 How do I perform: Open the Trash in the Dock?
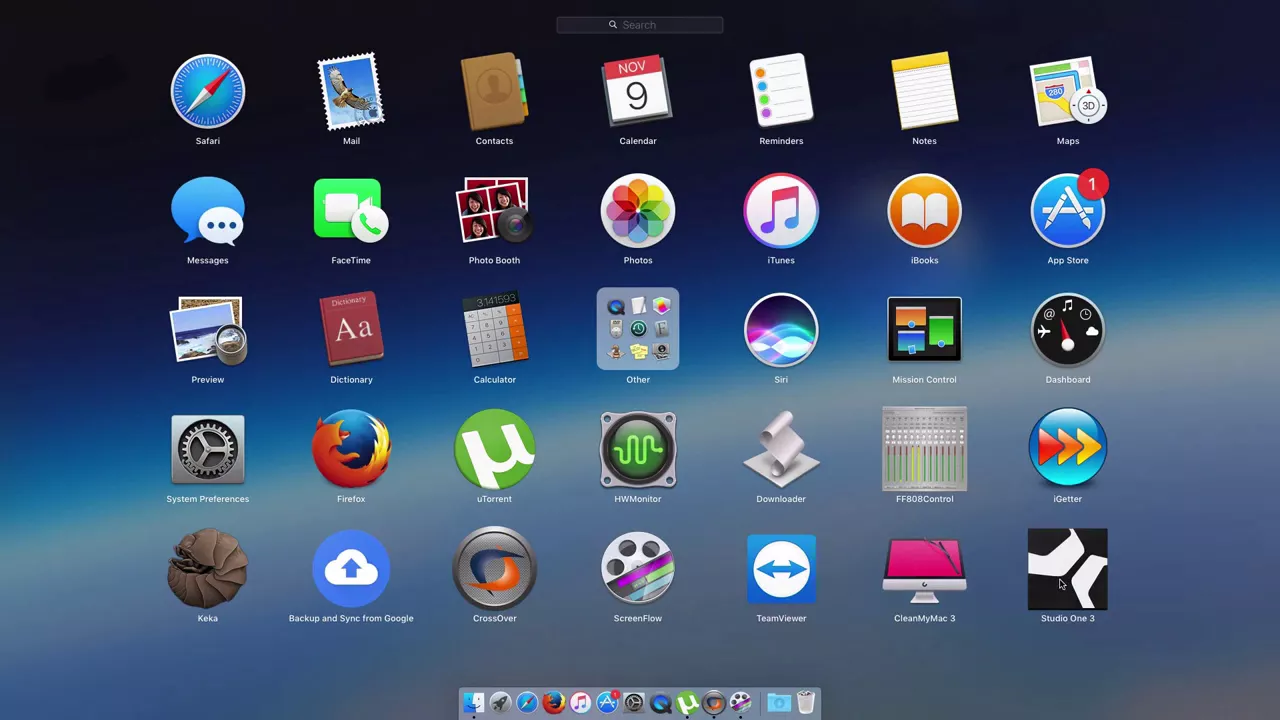(x=806, y=703)
